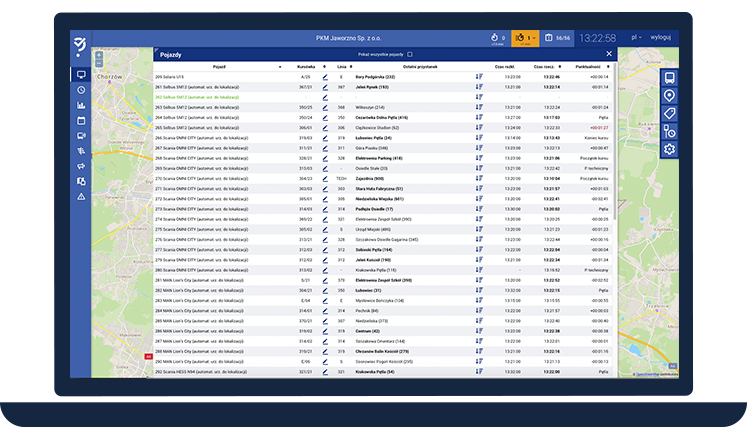The image size is (747, 427).
Task: Click the 'wyloguj' logout link
Action: coord(661,37)
